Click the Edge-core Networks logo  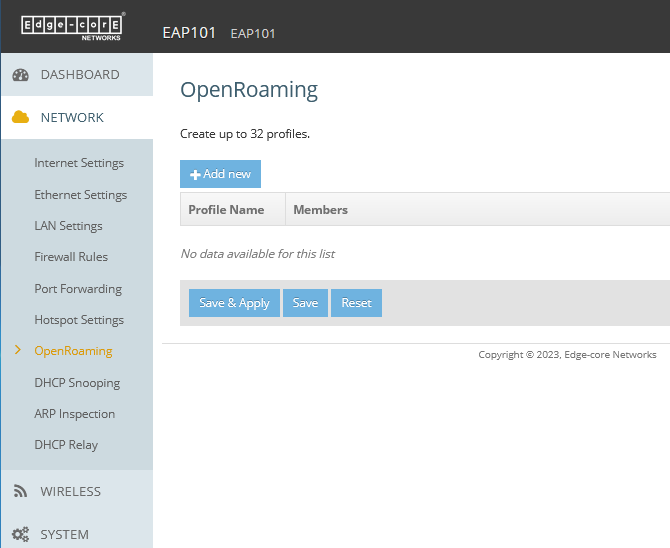[x=73, y=27]
